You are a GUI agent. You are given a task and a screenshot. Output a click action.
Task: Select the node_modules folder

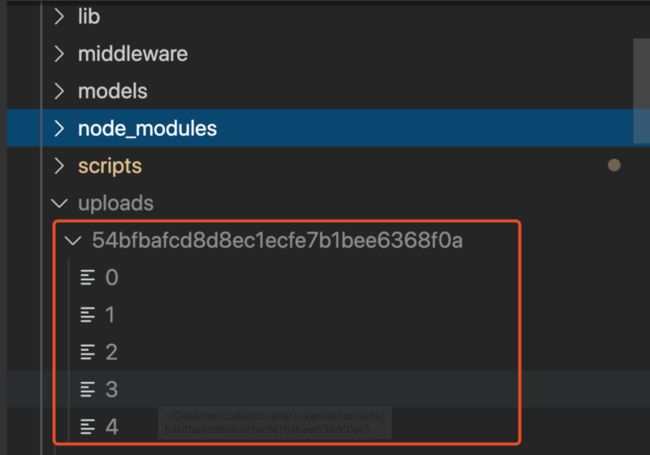tap(147, 128)
